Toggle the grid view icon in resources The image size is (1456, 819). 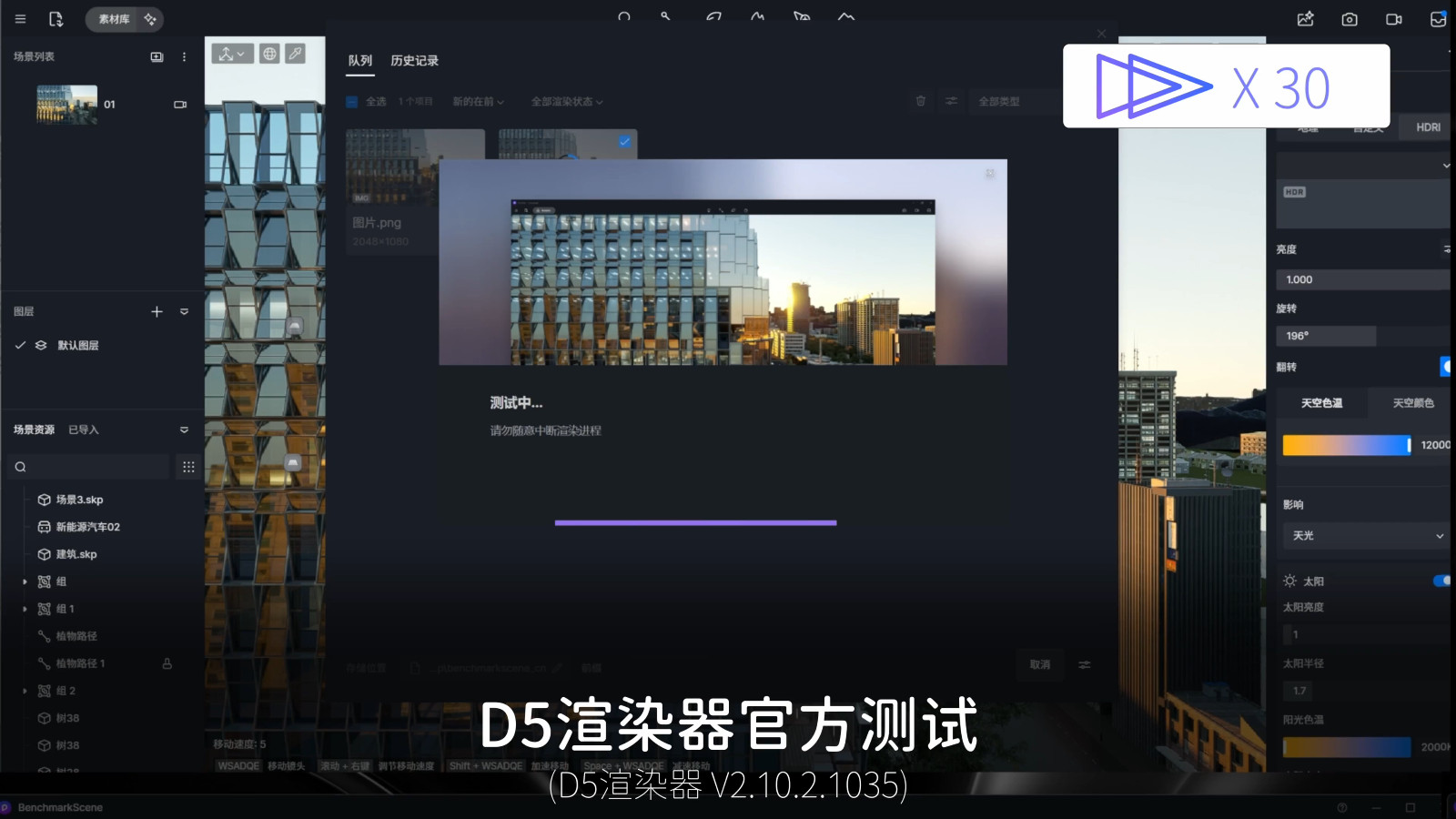[x=188, y=467]
